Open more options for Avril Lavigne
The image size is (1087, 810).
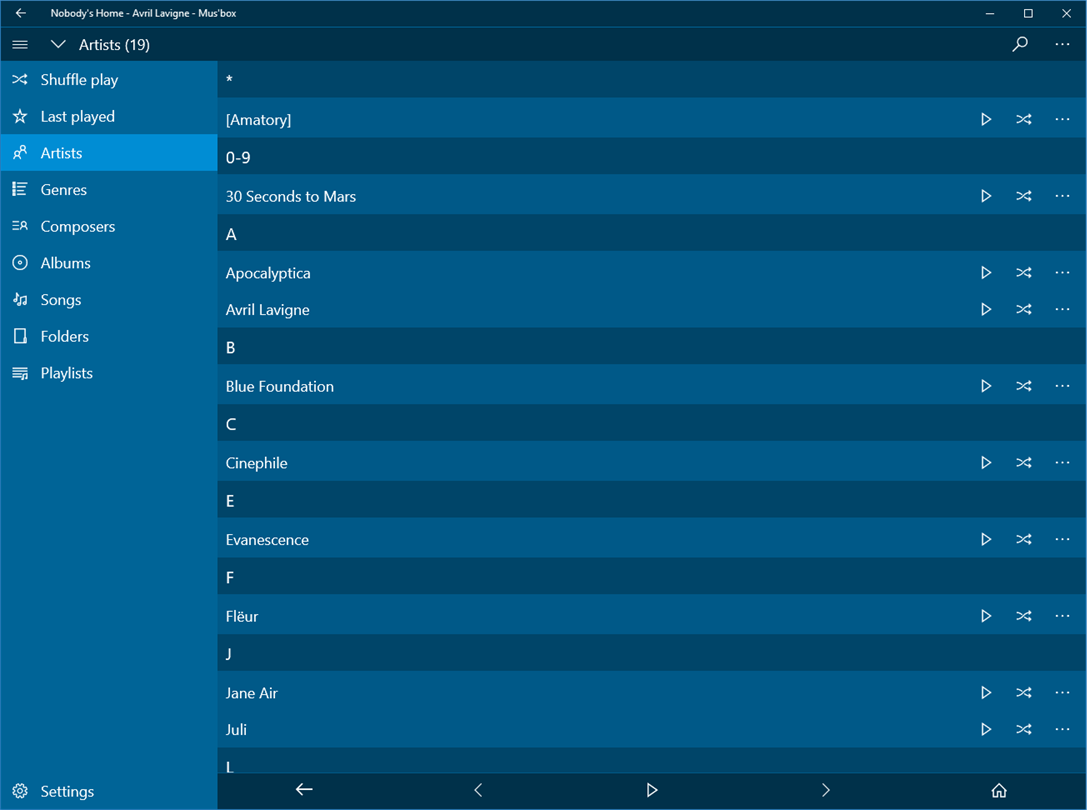pyautogui.click(x=1062, y=309)
